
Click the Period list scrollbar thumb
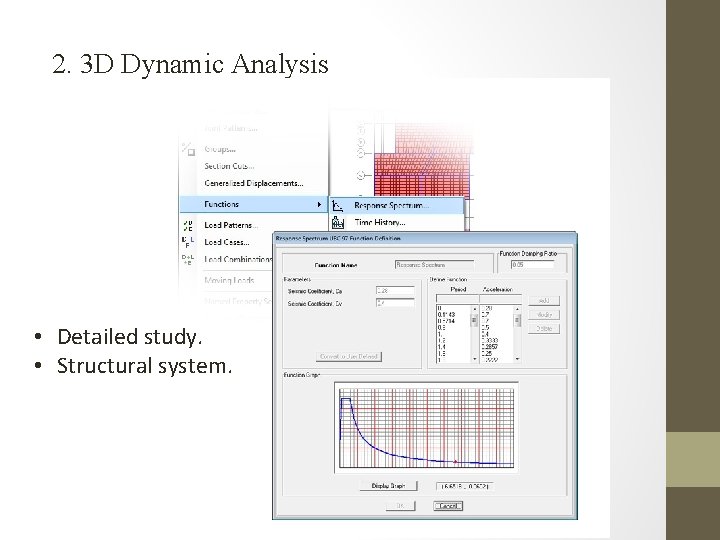click(474, 321)
